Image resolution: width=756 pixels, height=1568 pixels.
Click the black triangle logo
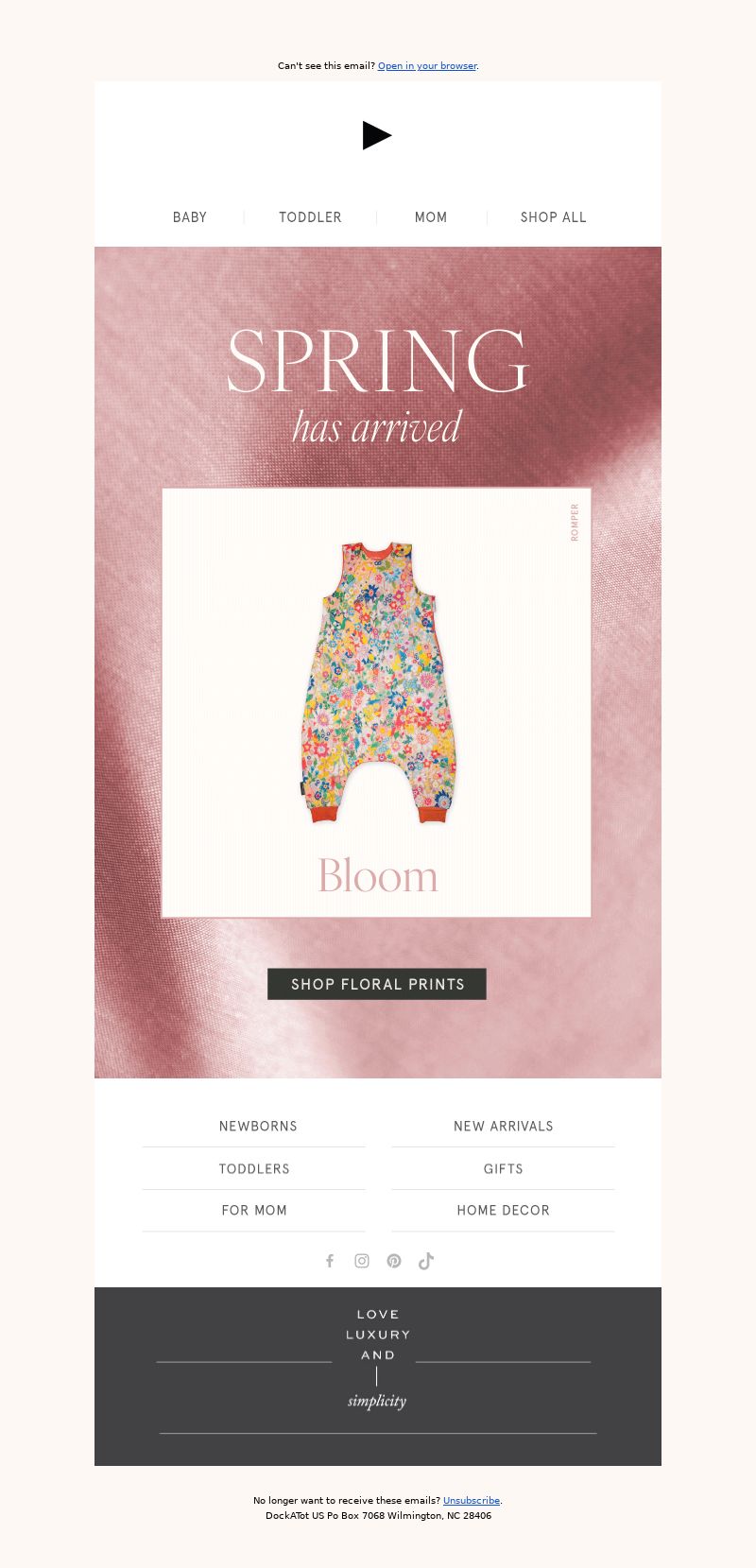377,136
